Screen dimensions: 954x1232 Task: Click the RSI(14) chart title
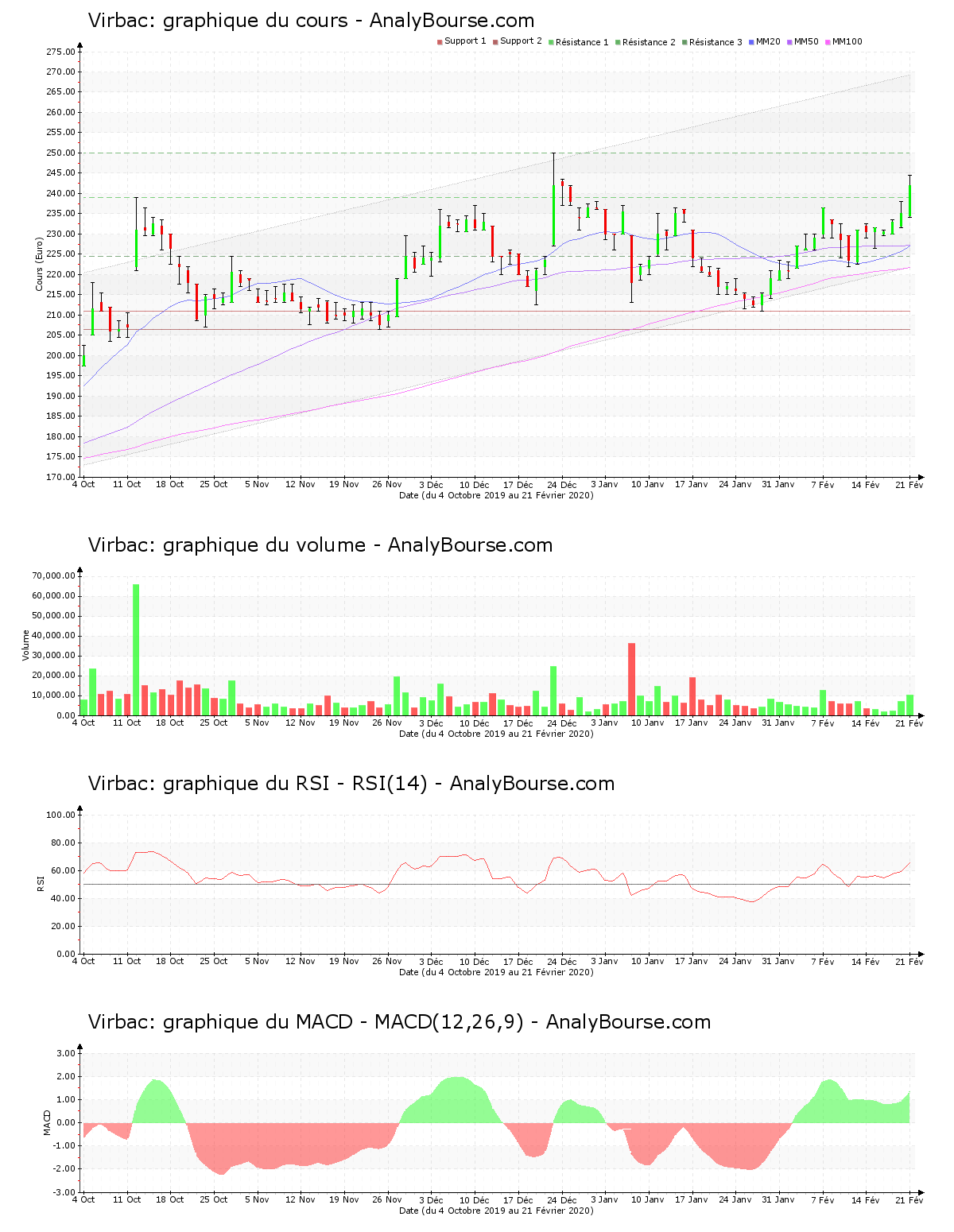tap(351, 784)
